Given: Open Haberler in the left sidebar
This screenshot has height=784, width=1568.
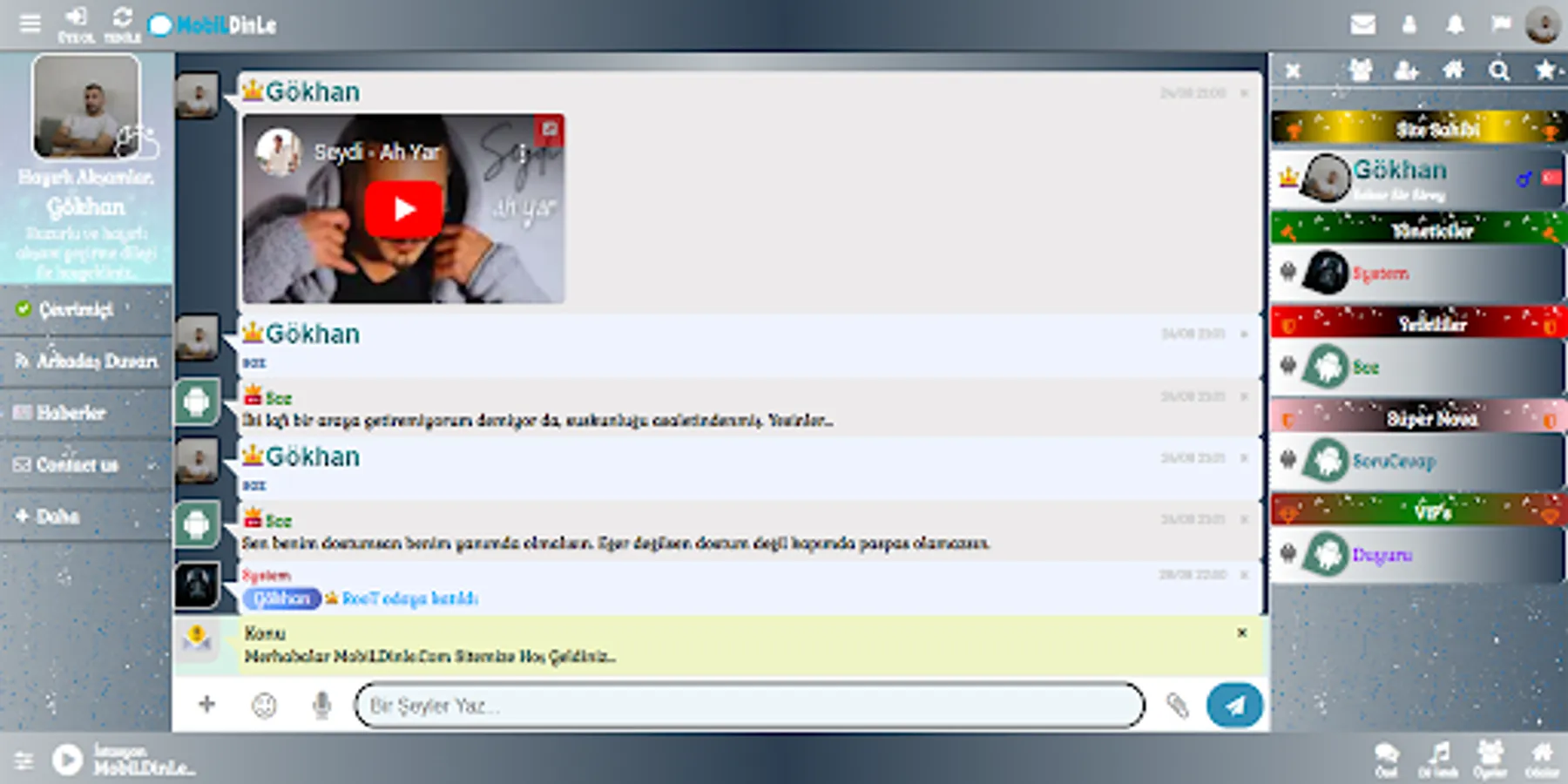Looking at the screenshot, I should coord(85,412).
